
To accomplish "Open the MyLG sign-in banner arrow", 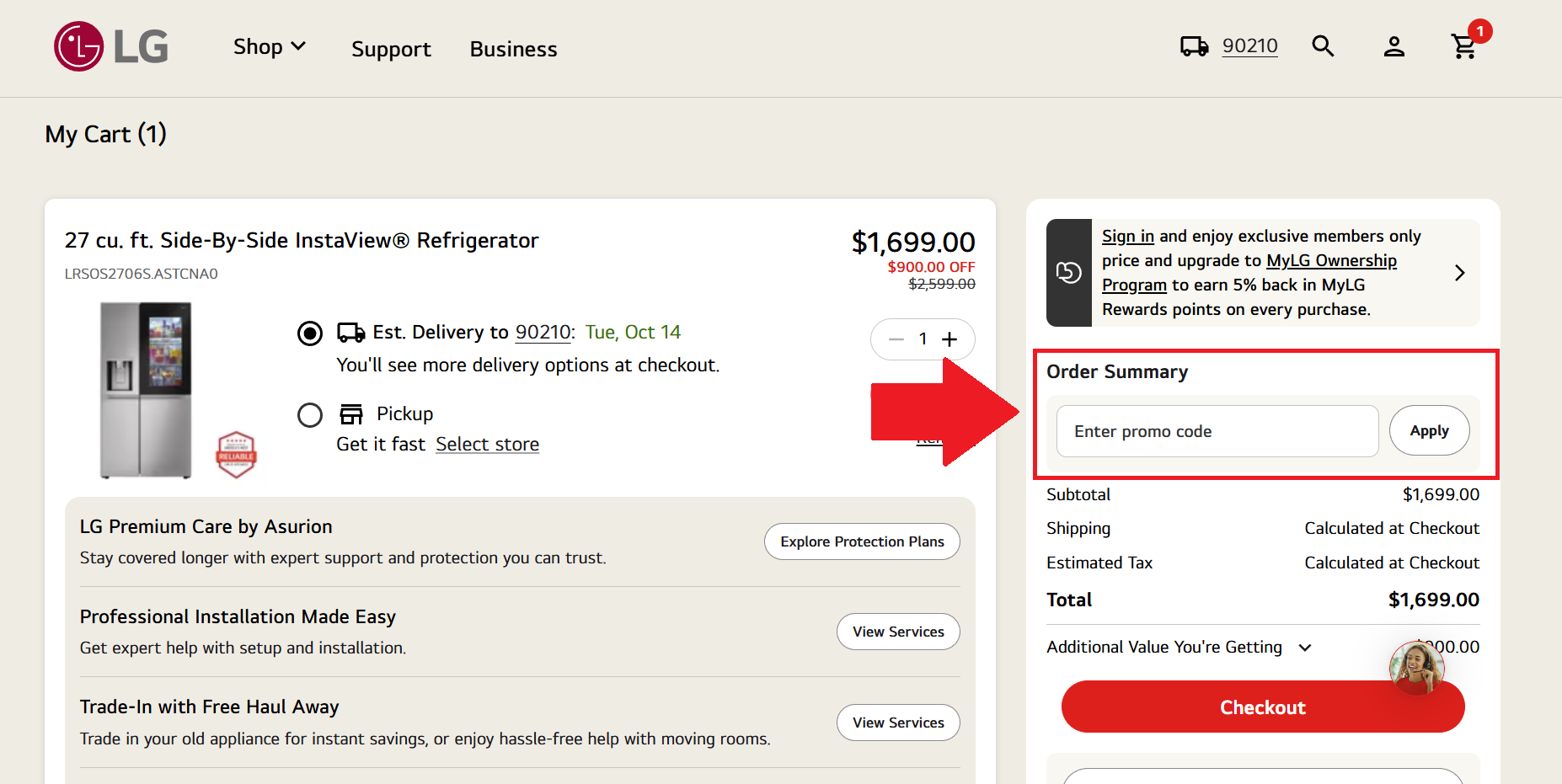I will (x=1460, y=273).
